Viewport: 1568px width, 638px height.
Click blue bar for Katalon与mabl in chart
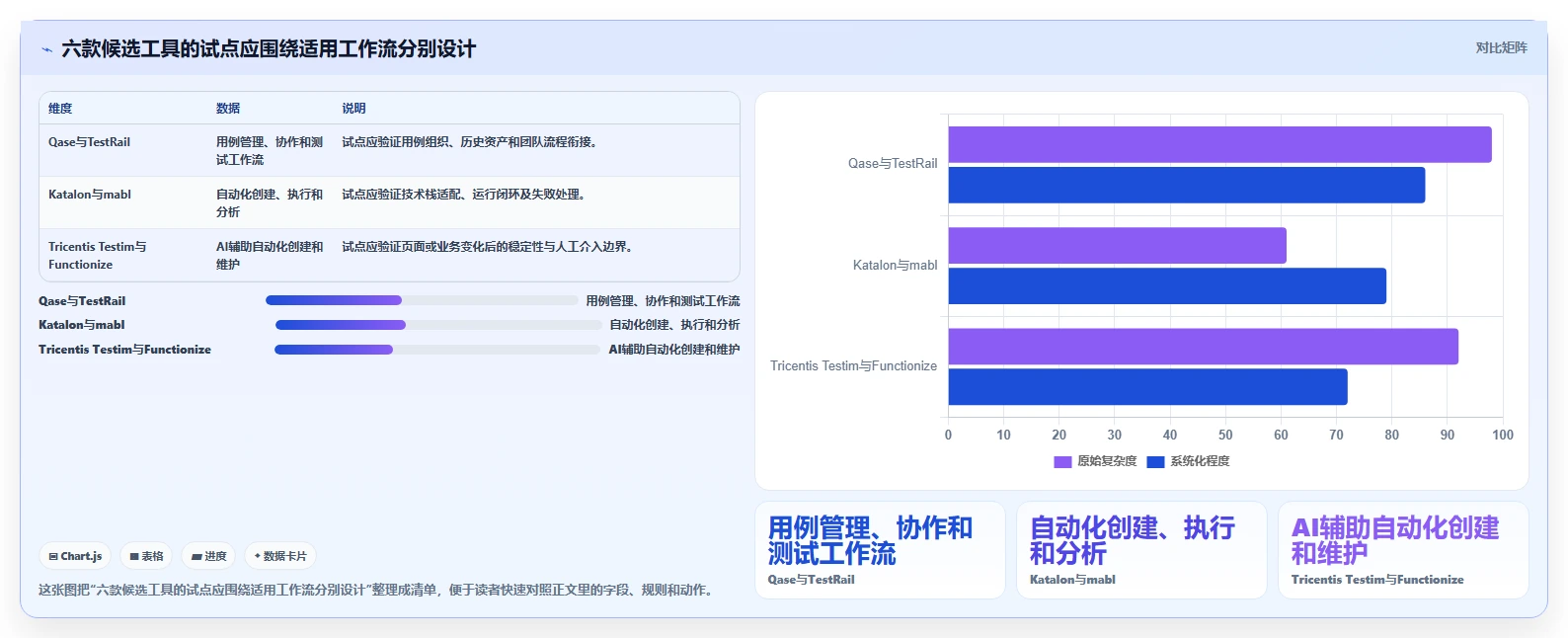pyautogui.click(x=1167, y=286)
